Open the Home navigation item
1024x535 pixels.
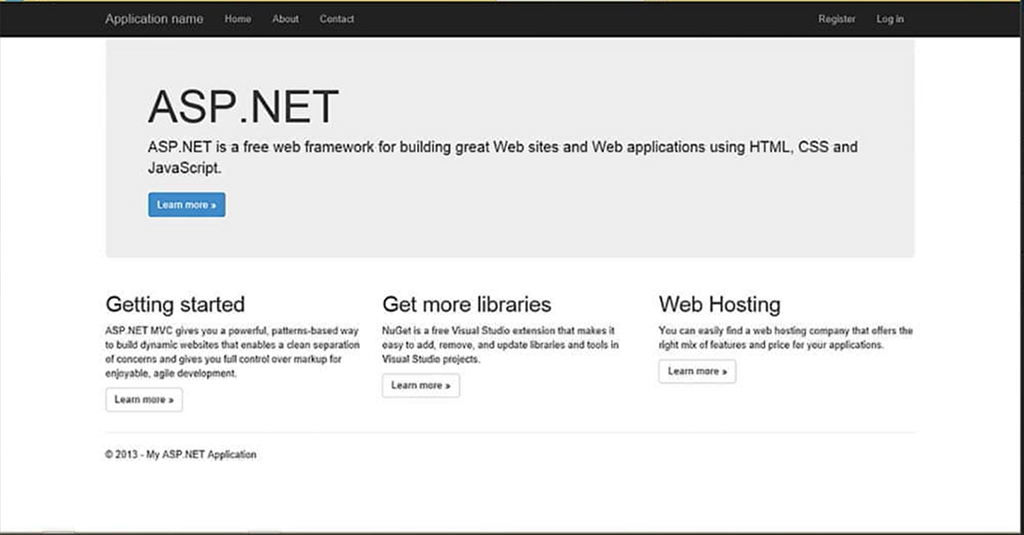pyautogui.click(x=238, y=19)
